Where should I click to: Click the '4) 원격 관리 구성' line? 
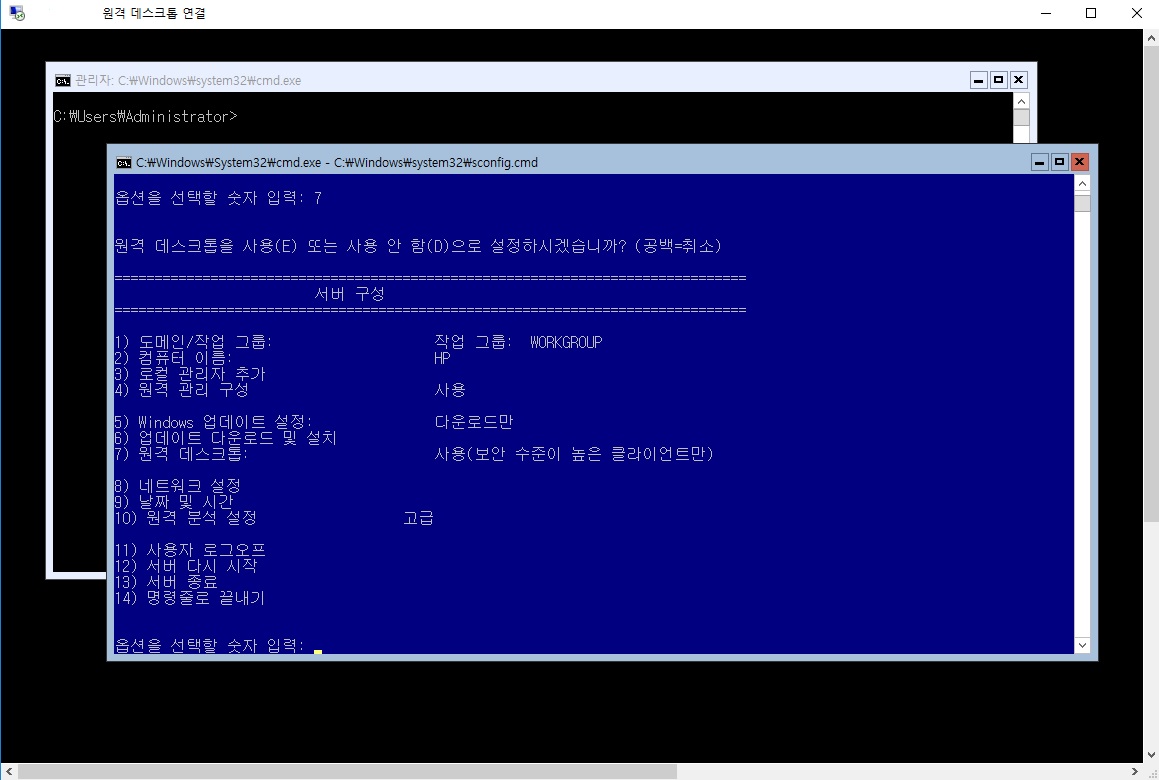click(x=182, y=390)
